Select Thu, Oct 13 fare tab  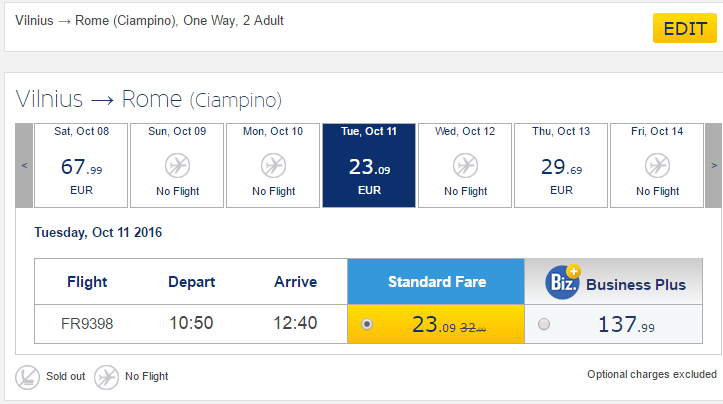561,165
